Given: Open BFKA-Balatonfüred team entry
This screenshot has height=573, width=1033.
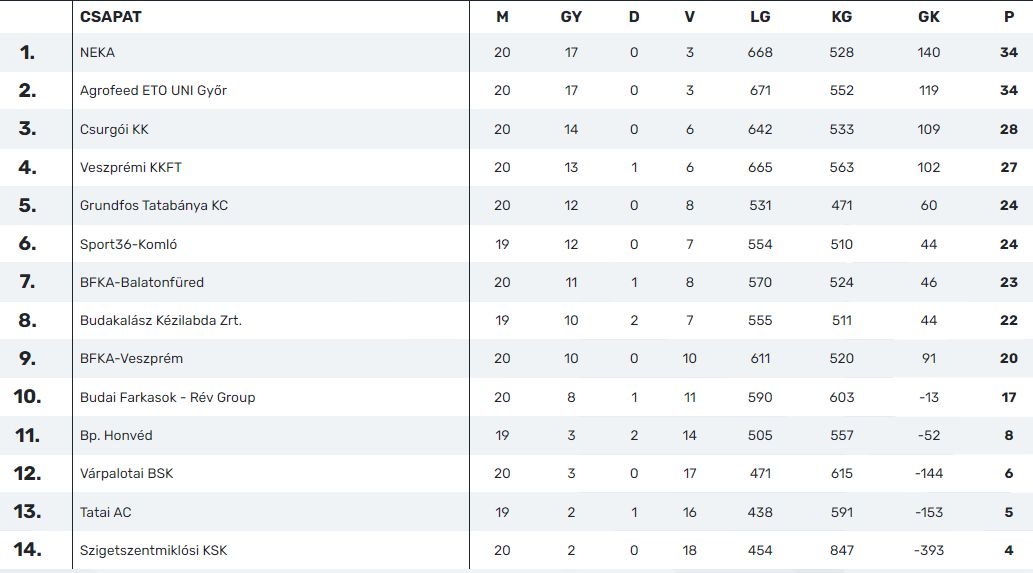Looking at the screenshot, I should tap(142, 283).
